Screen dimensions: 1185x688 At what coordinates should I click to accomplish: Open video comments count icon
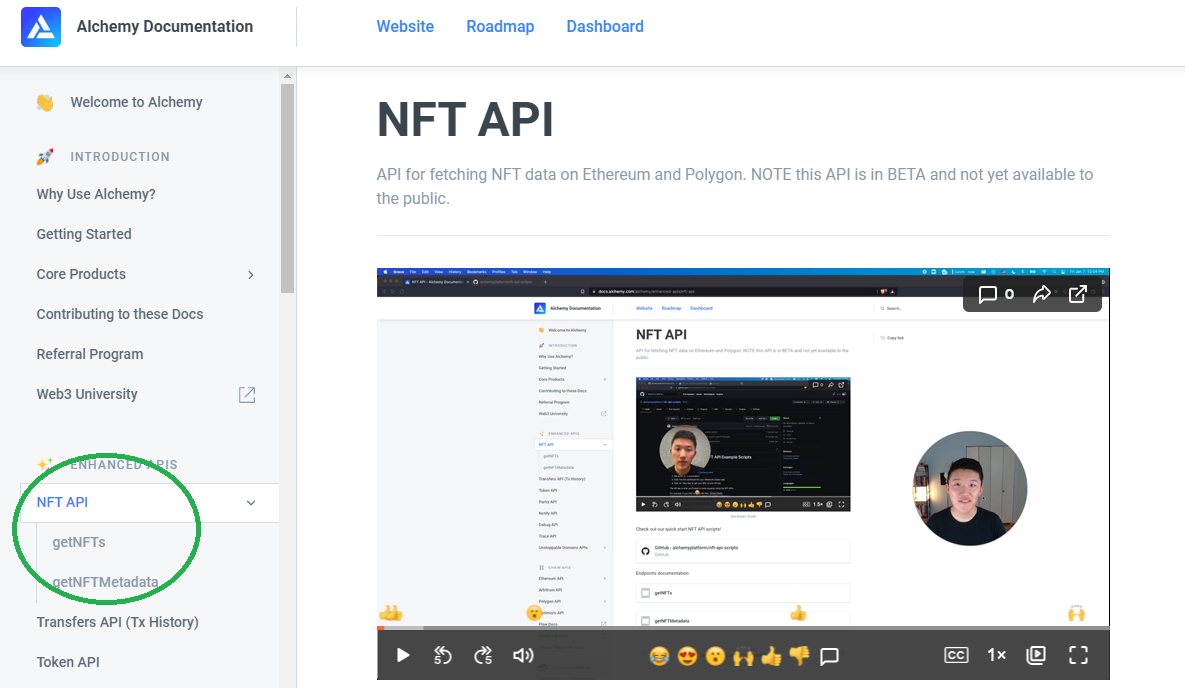pos(996,294)
